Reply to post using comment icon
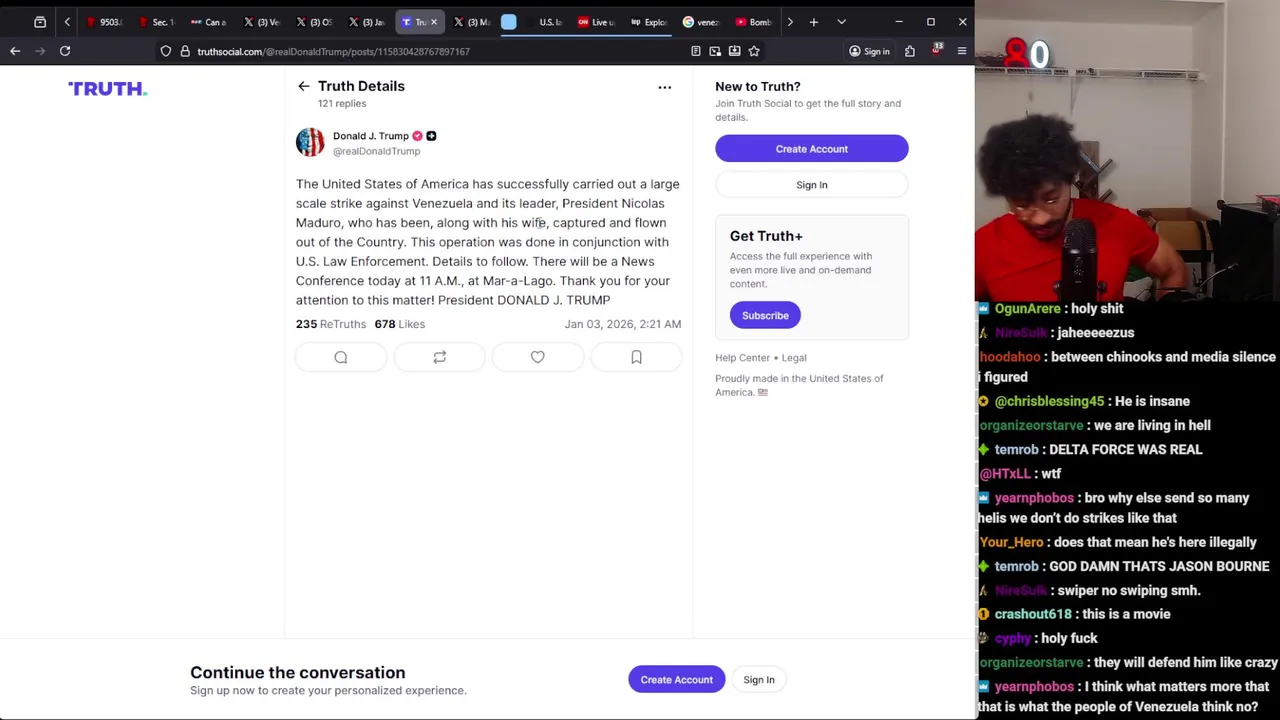The height and width of the screenshot is (720, 1280). coord(341,357)
